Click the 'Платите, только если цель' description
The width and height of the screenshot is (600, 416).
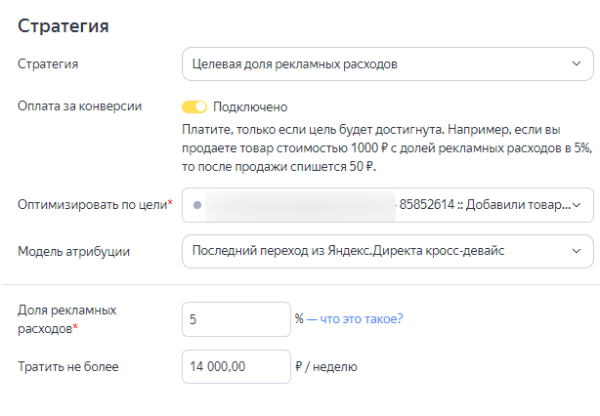(x=387, y=148)
